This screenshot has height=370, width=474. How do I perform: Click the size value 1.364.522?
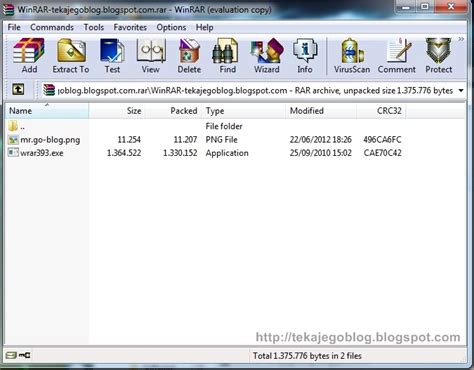tap(124, 153)
